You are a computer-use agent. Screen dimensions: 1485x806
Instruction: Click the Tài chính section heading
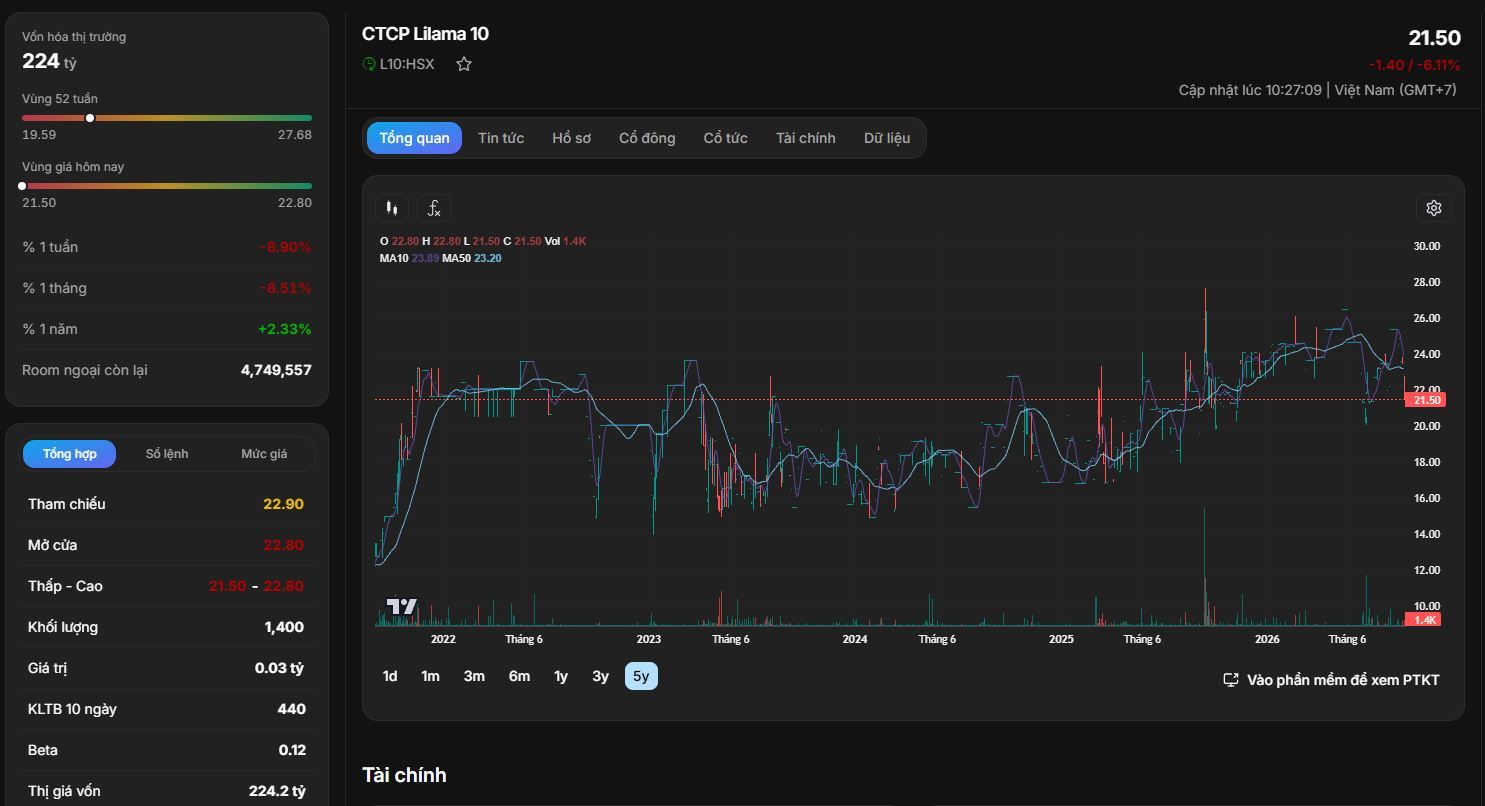pyautogui.click(x=404, y=775)
